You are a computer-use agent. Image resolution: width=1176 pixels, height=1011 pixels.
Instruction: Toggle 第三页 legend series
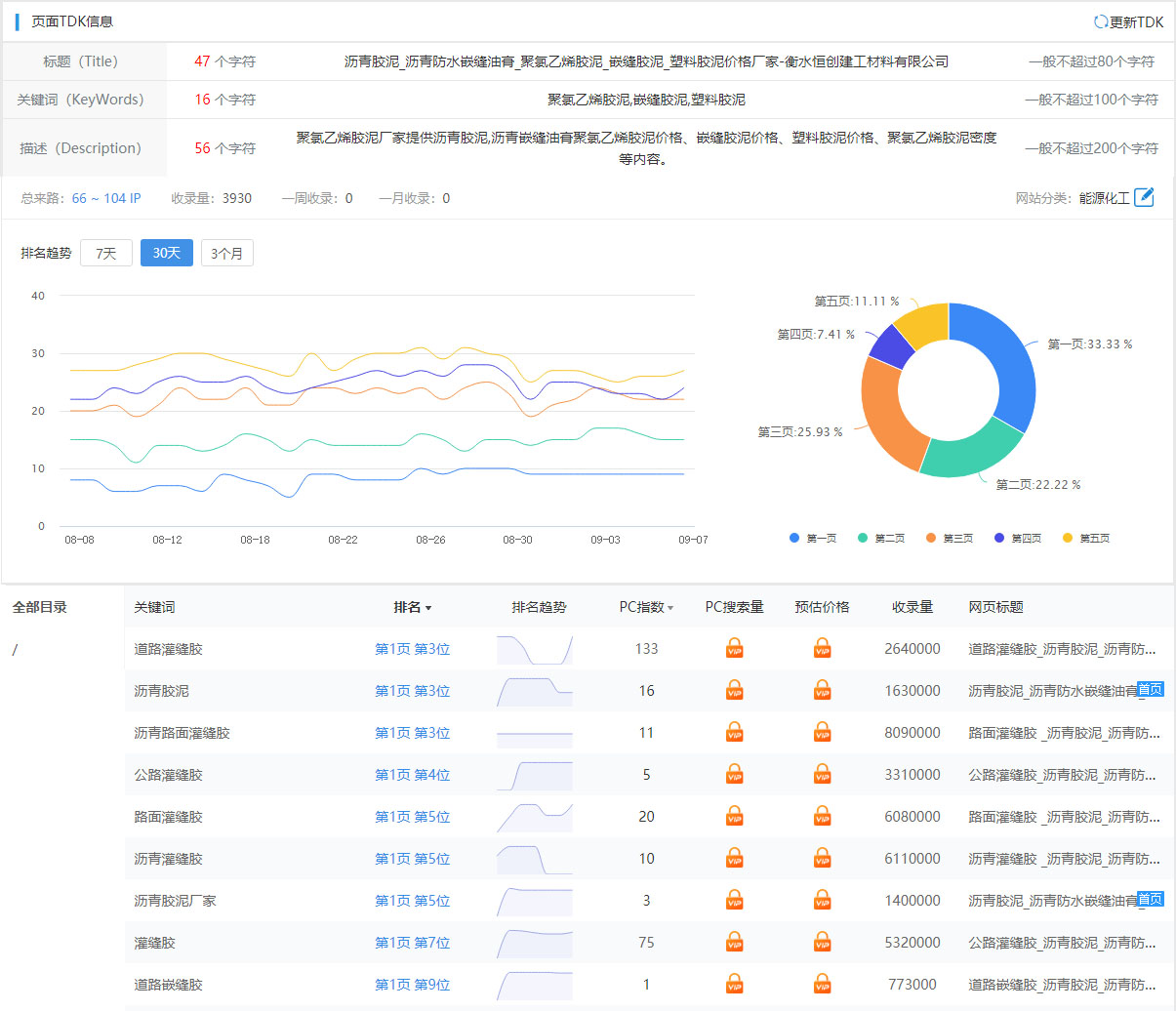click(950, 538)
